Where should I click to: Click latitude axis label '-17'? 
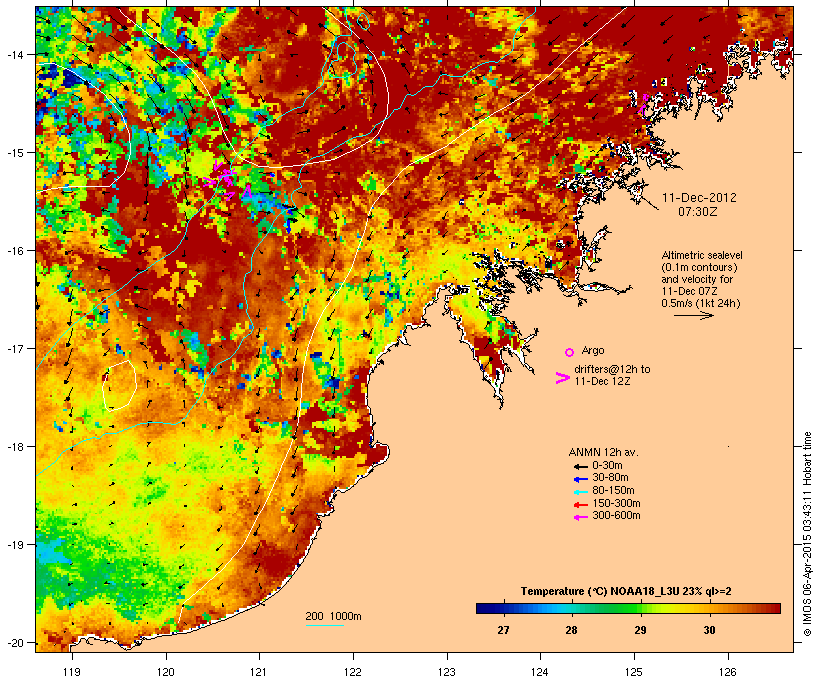15,348
